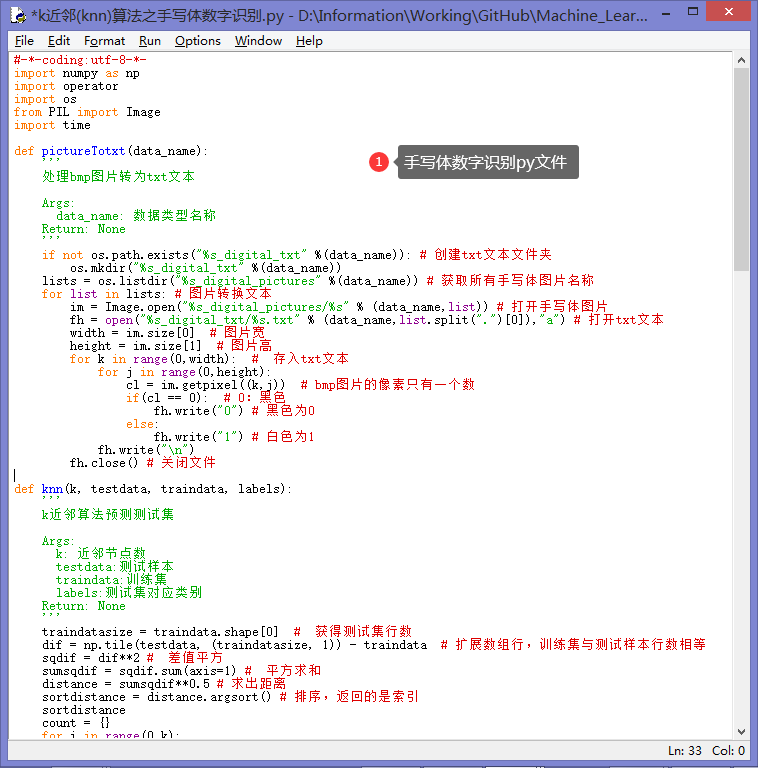This screenshot has width=758, height=768.
Task: Click the 'cl = im.getpixel((k,j))' line
Action: click(x=300, y=385)
